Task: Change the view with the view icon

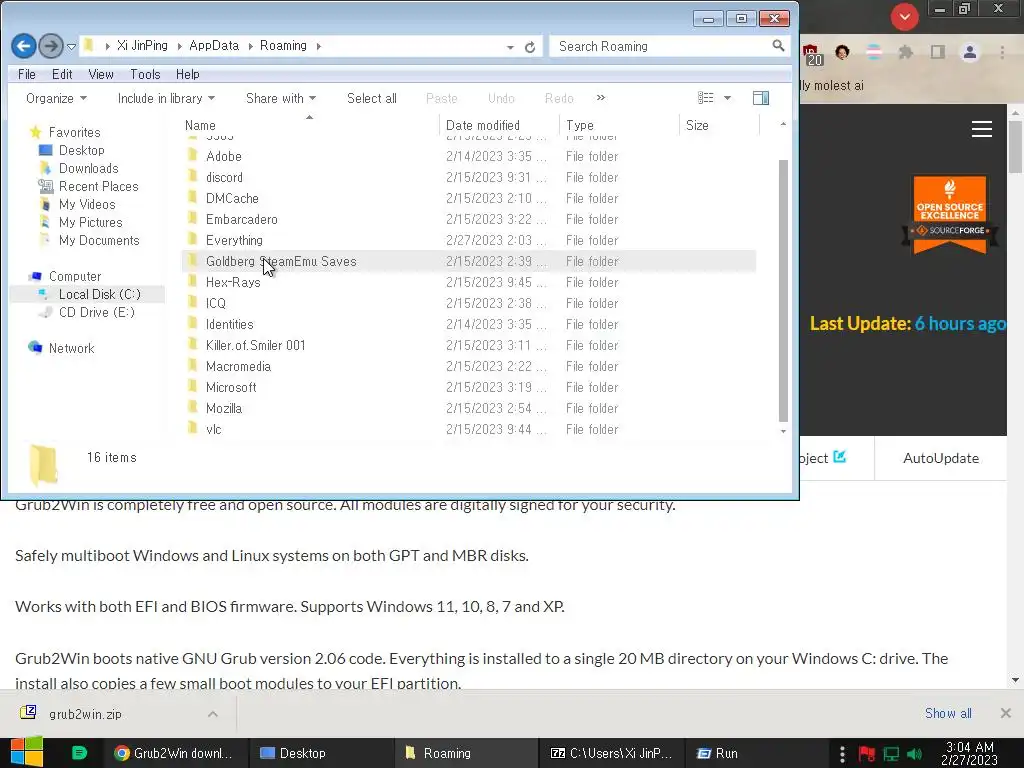Action: coord(705,98)
